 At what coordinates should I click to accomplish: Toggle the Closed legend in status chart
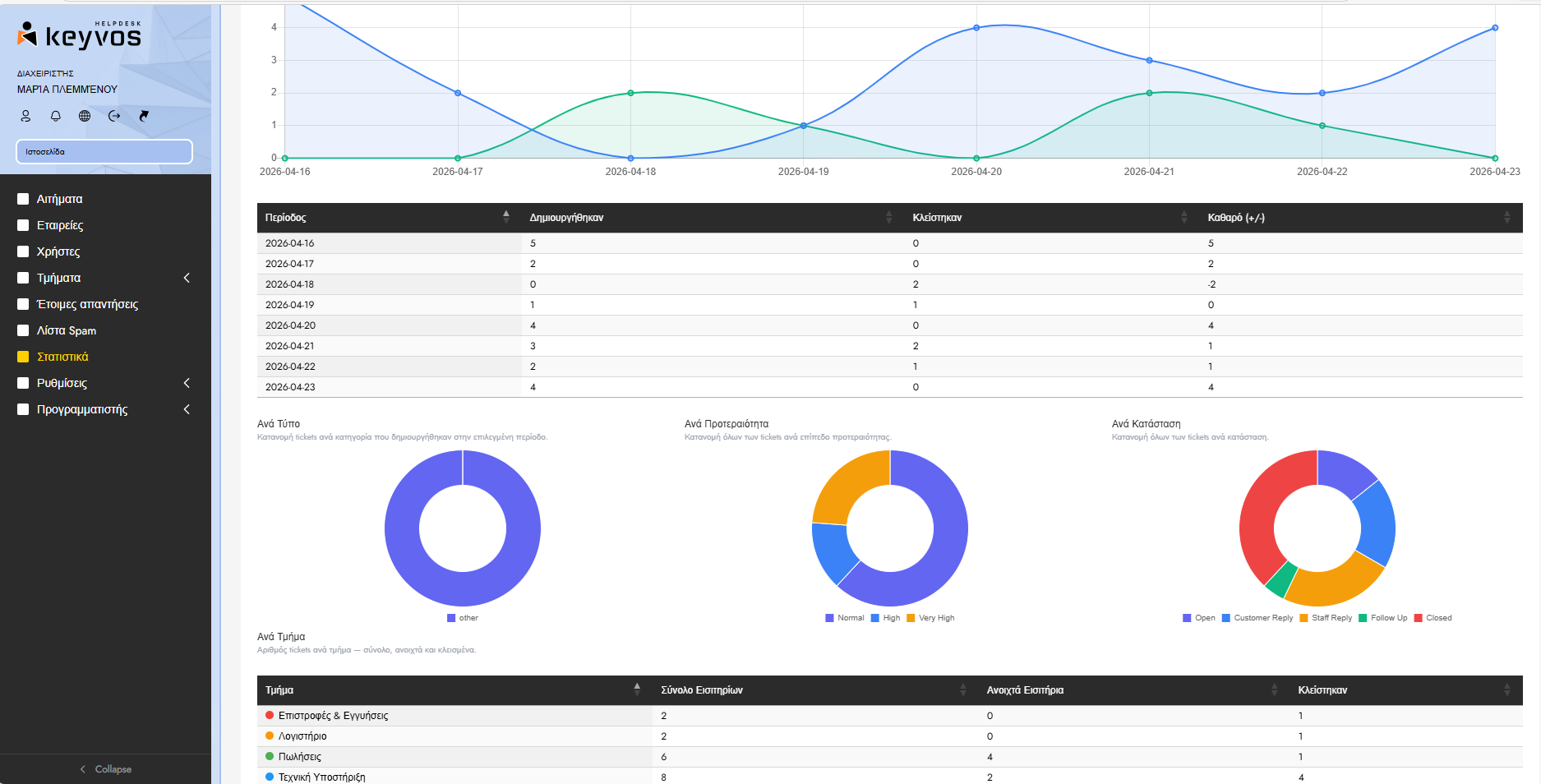tap(1433, 618)
